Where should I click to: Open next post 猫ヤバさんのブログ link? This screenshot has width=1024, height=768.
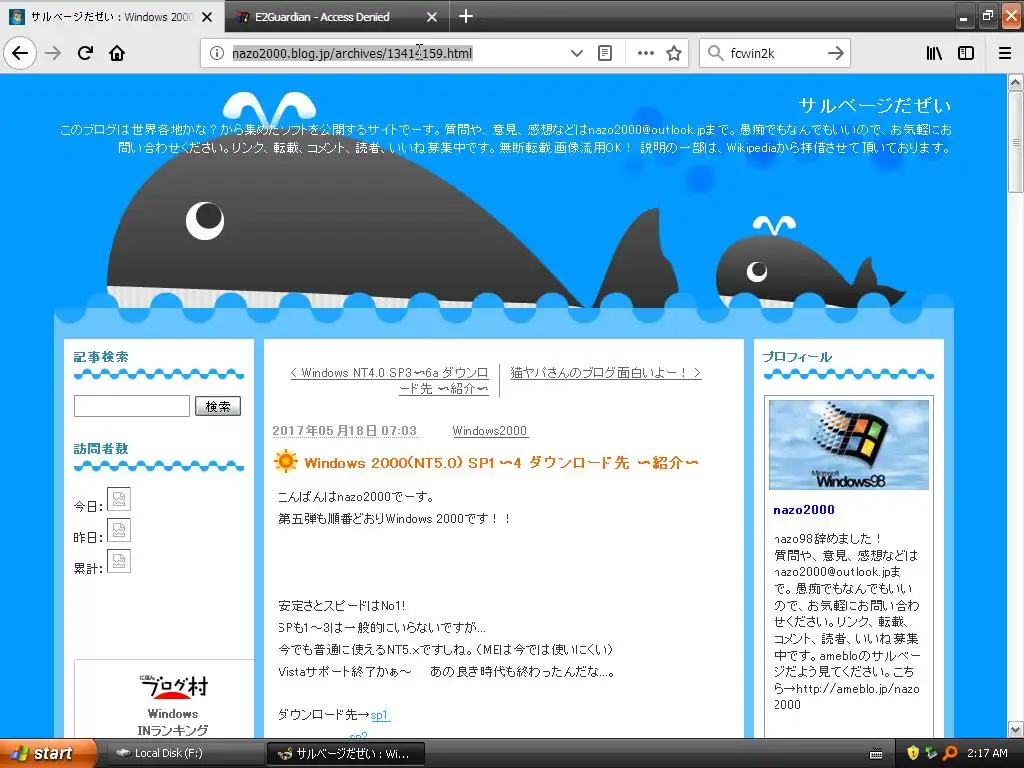(x=605, y=372)
